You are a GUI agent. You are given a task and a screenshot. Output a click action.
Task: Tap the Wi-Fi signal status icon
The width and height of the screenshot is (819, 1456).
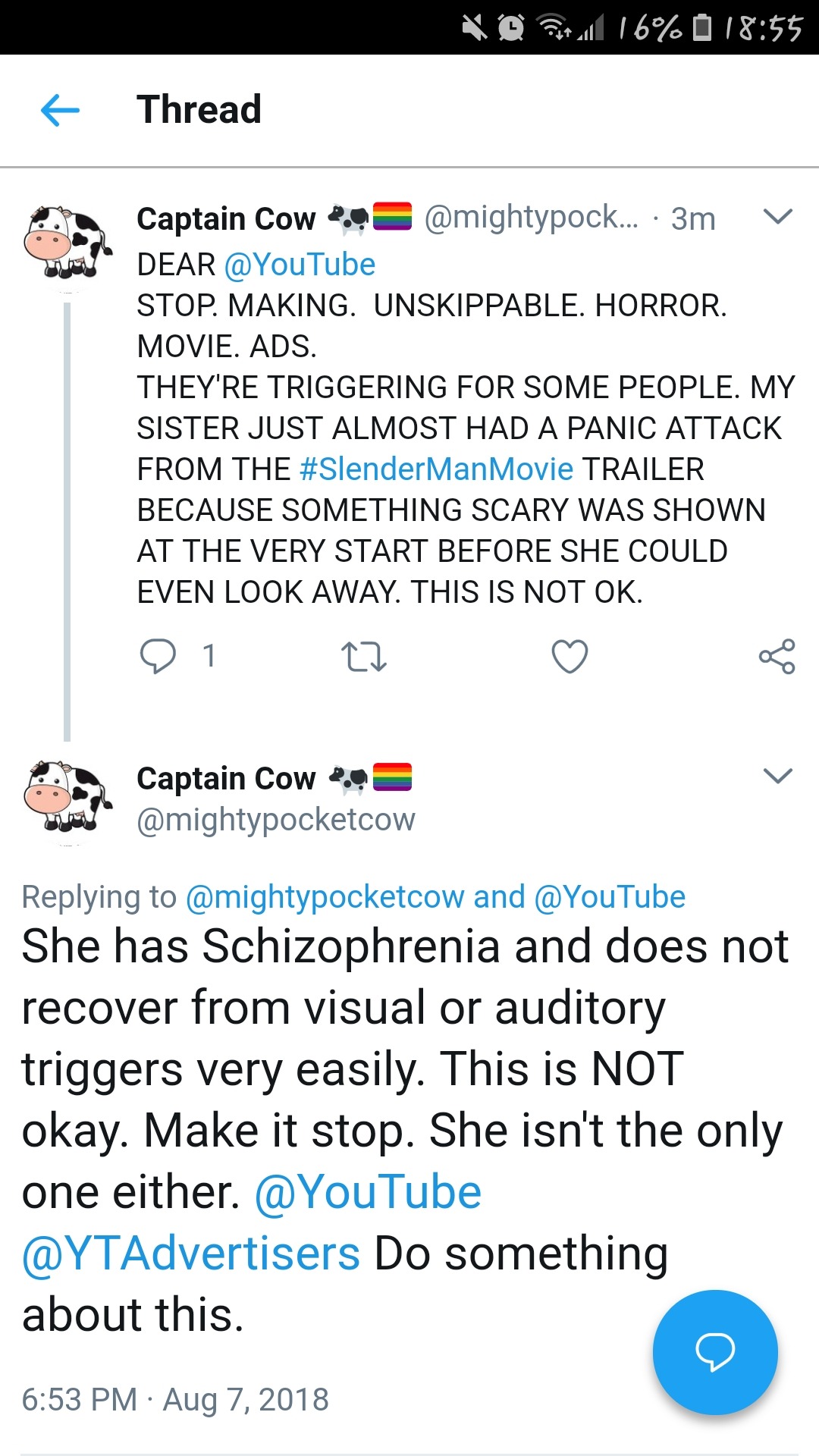pos(554,28)
